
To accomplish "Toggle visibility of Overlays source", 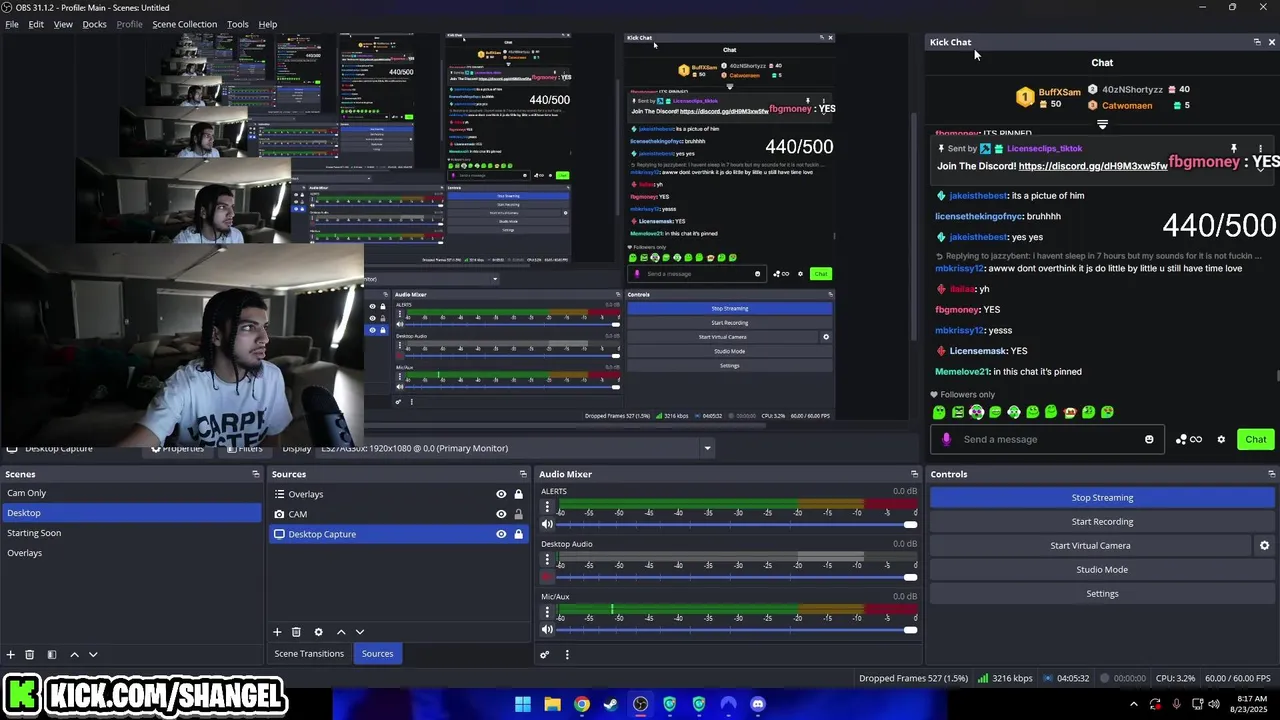I will 501,494.
